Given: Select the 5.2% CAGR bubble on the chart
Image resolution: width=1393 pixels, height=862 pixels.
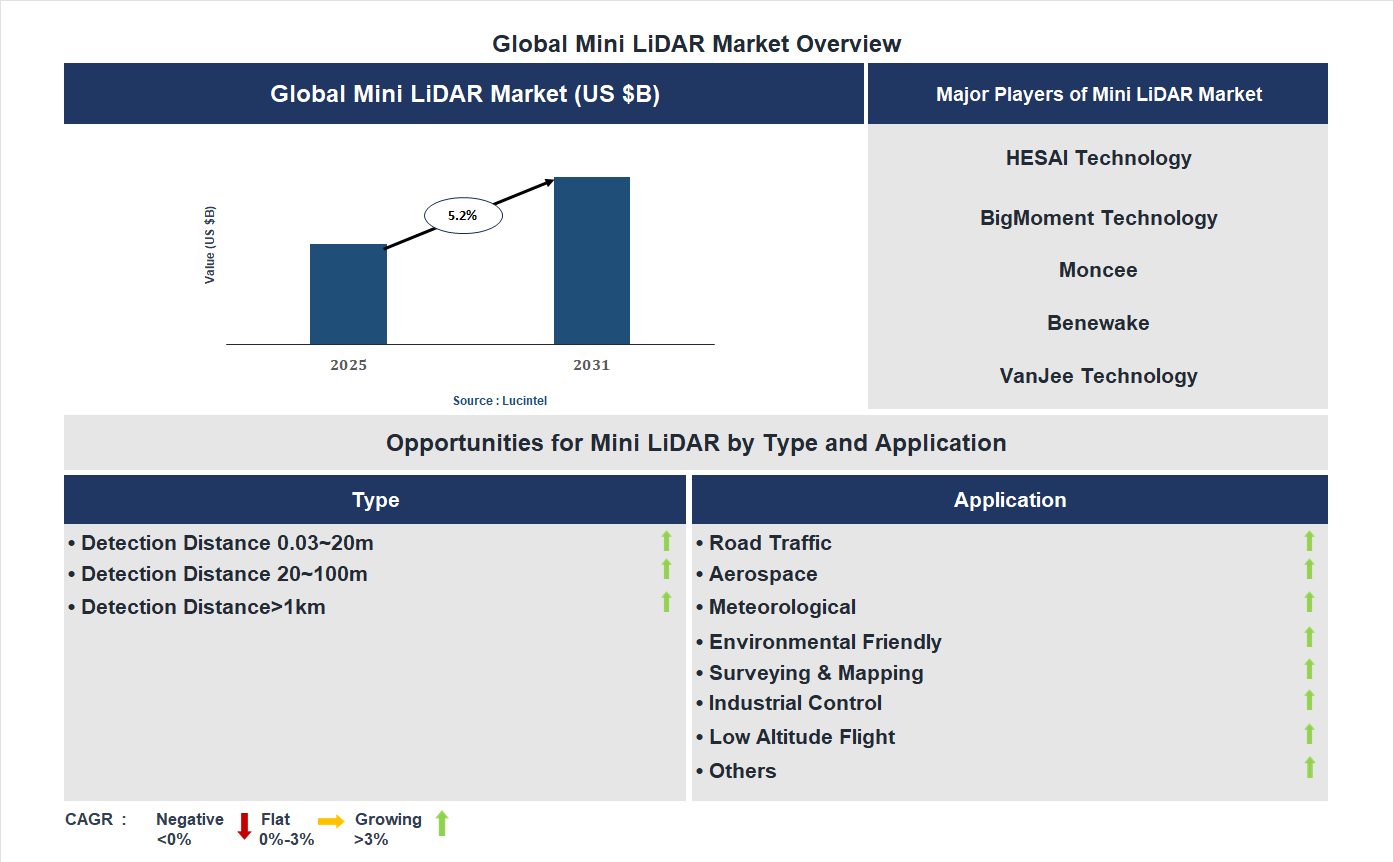Looking at the screenshot, I should click(x=462, y=214).
